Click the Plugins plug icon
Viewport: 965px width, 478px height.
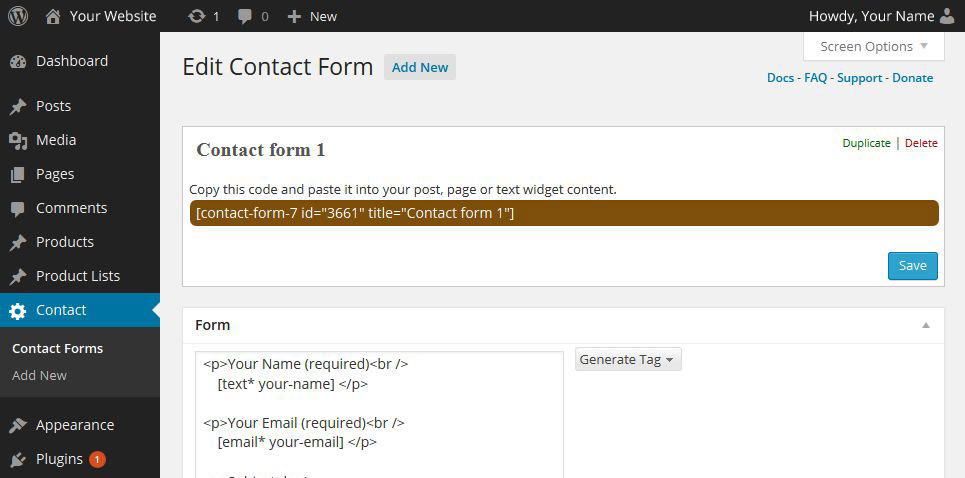(17, 459)
